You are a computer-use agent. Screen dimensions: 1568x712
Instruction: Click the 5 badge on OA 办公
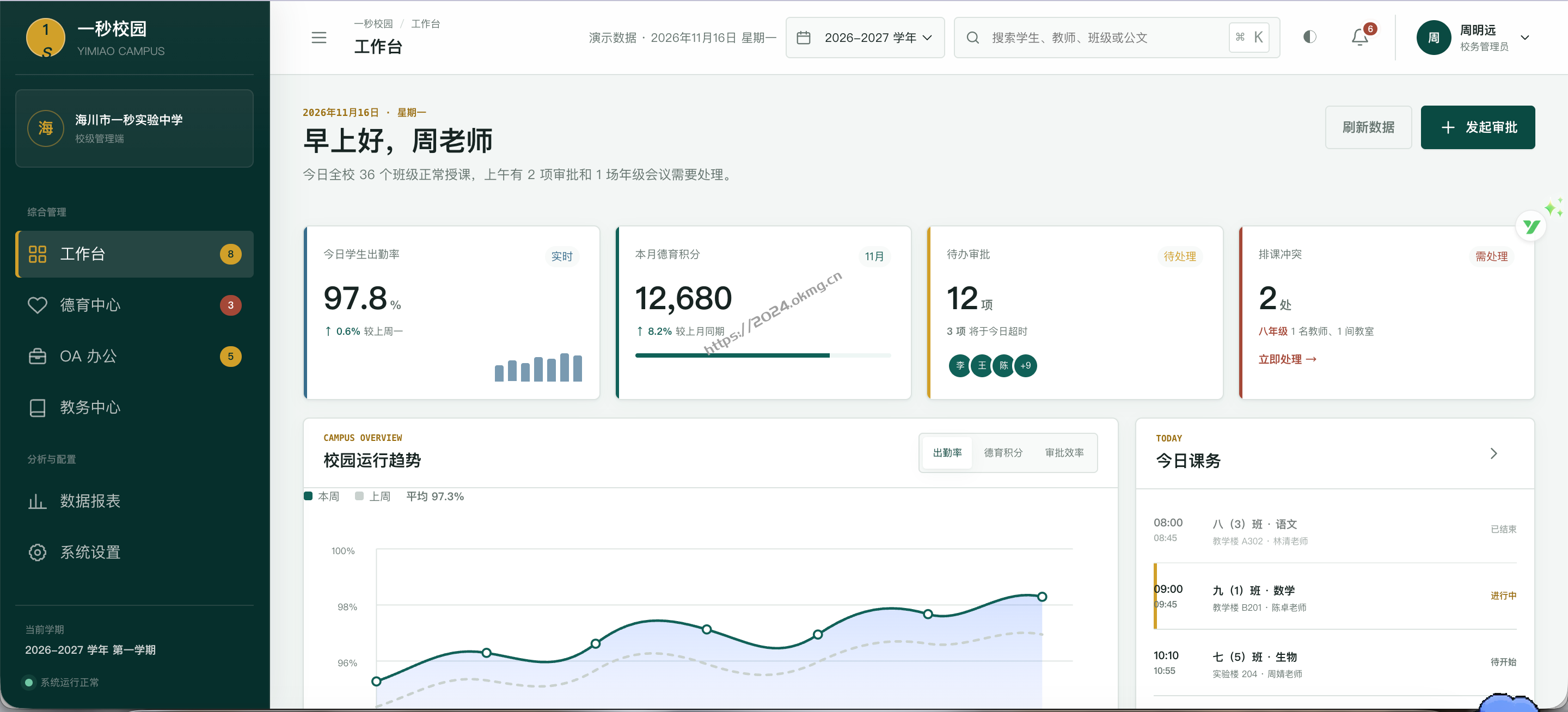(x=230, y=356)
